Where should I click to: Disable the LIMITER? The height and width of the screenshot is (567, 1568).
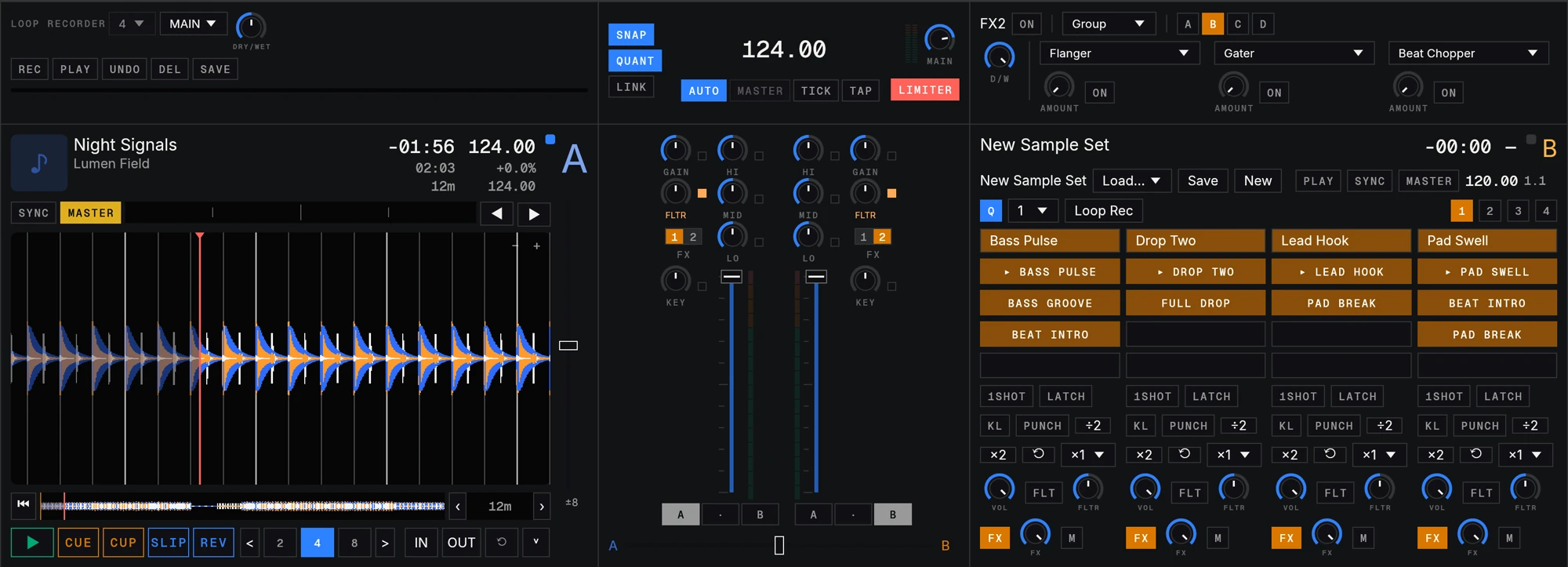[925, 90]
